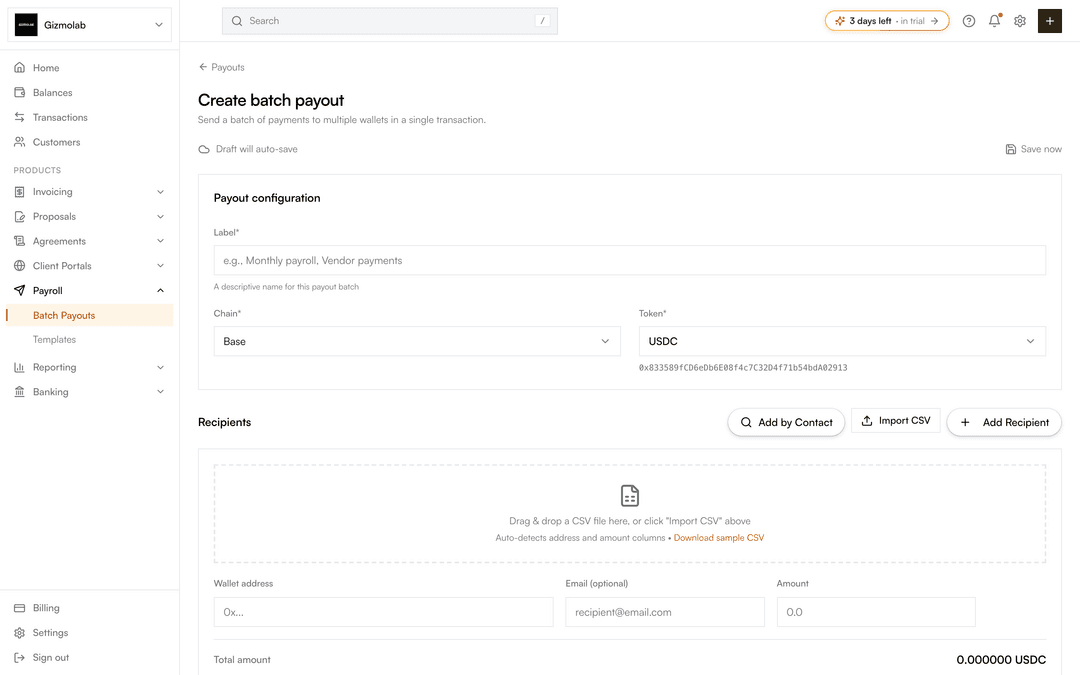Click the Amount field
Viewport: 1080px width, 675px height.
click(x=876, y=612)
